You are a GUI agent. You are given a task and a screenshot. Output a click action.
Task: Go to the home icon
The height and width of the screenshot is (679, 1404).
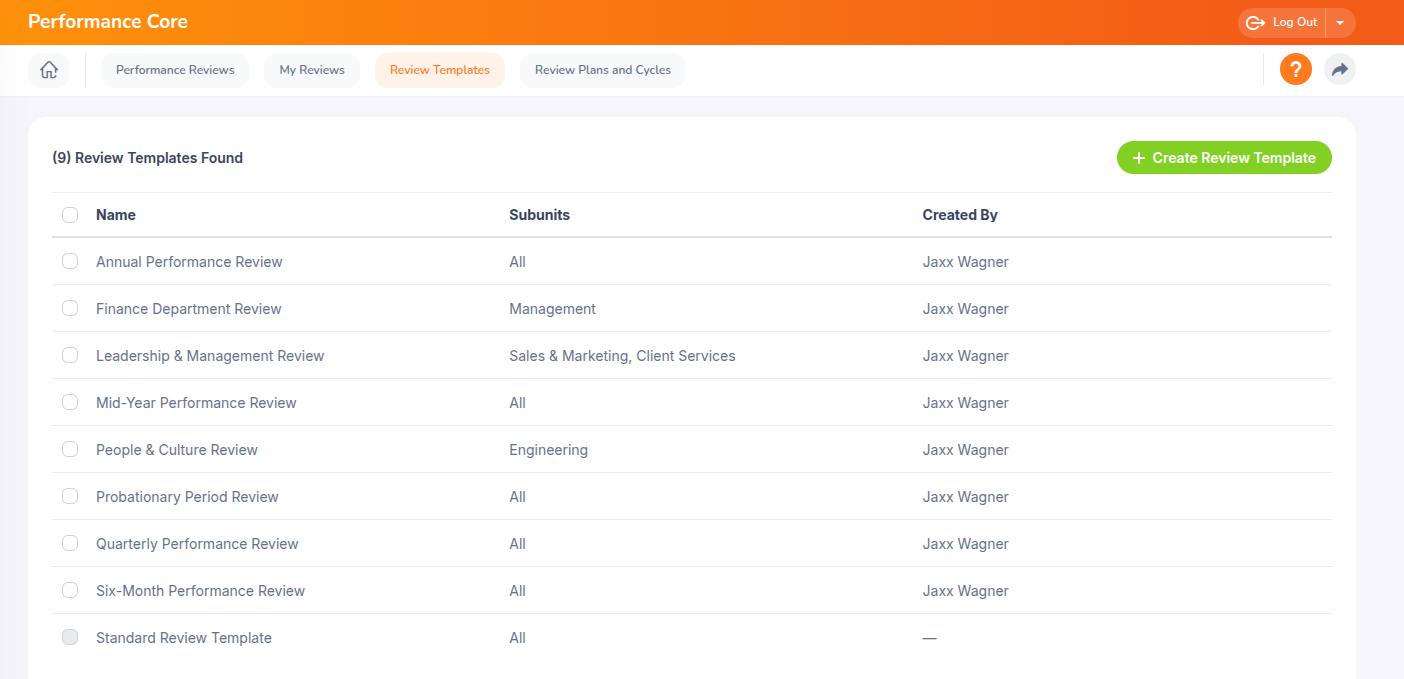(x=49, y=70)
